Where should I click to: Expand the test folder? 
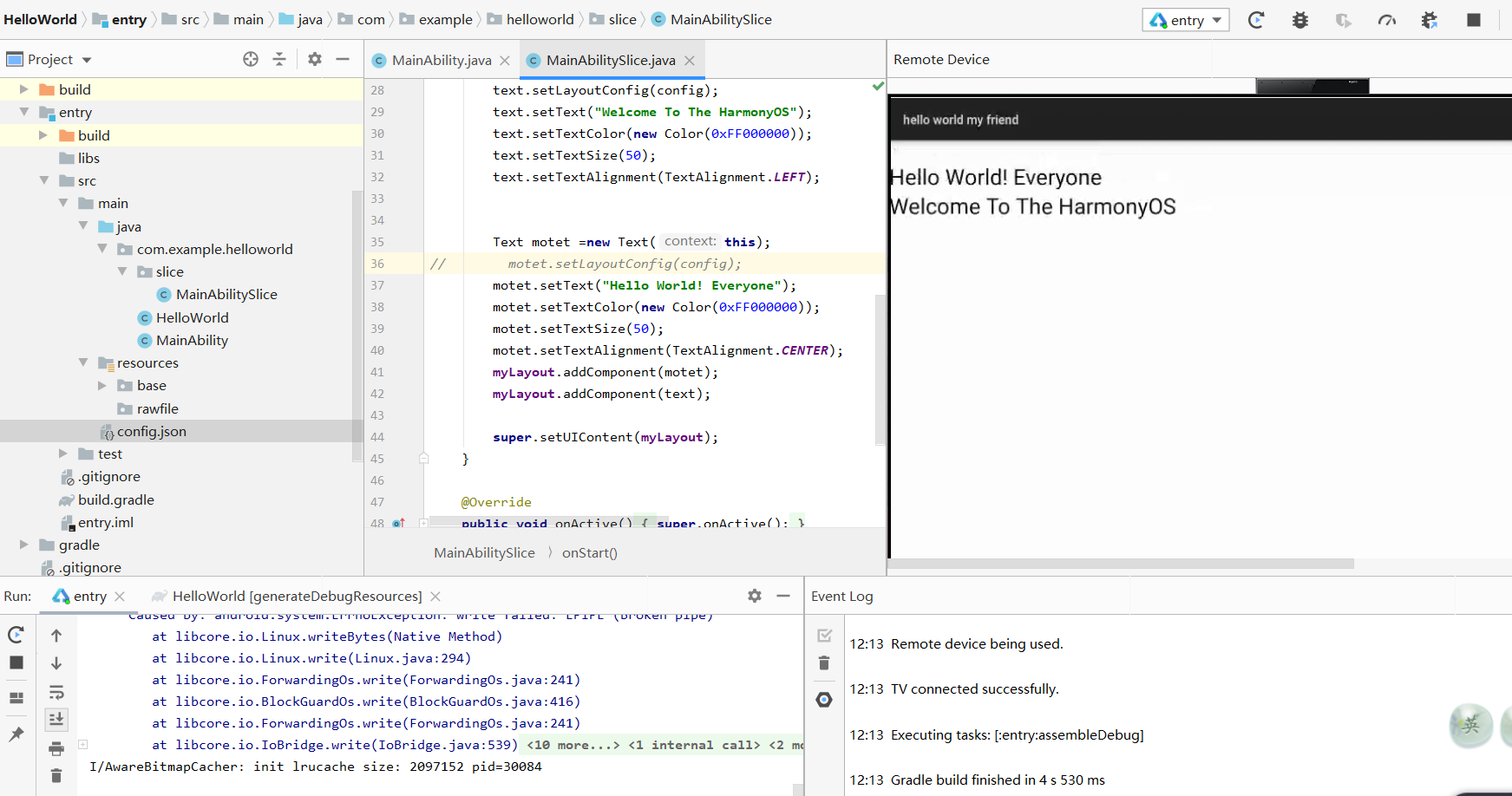pyautogui.click(x=63, y=453)
